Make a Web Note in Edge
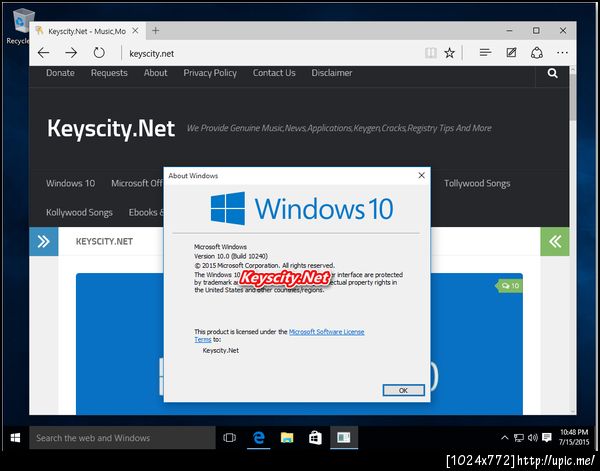This screenshot has width=600, height=471. (x=511, y=53)
